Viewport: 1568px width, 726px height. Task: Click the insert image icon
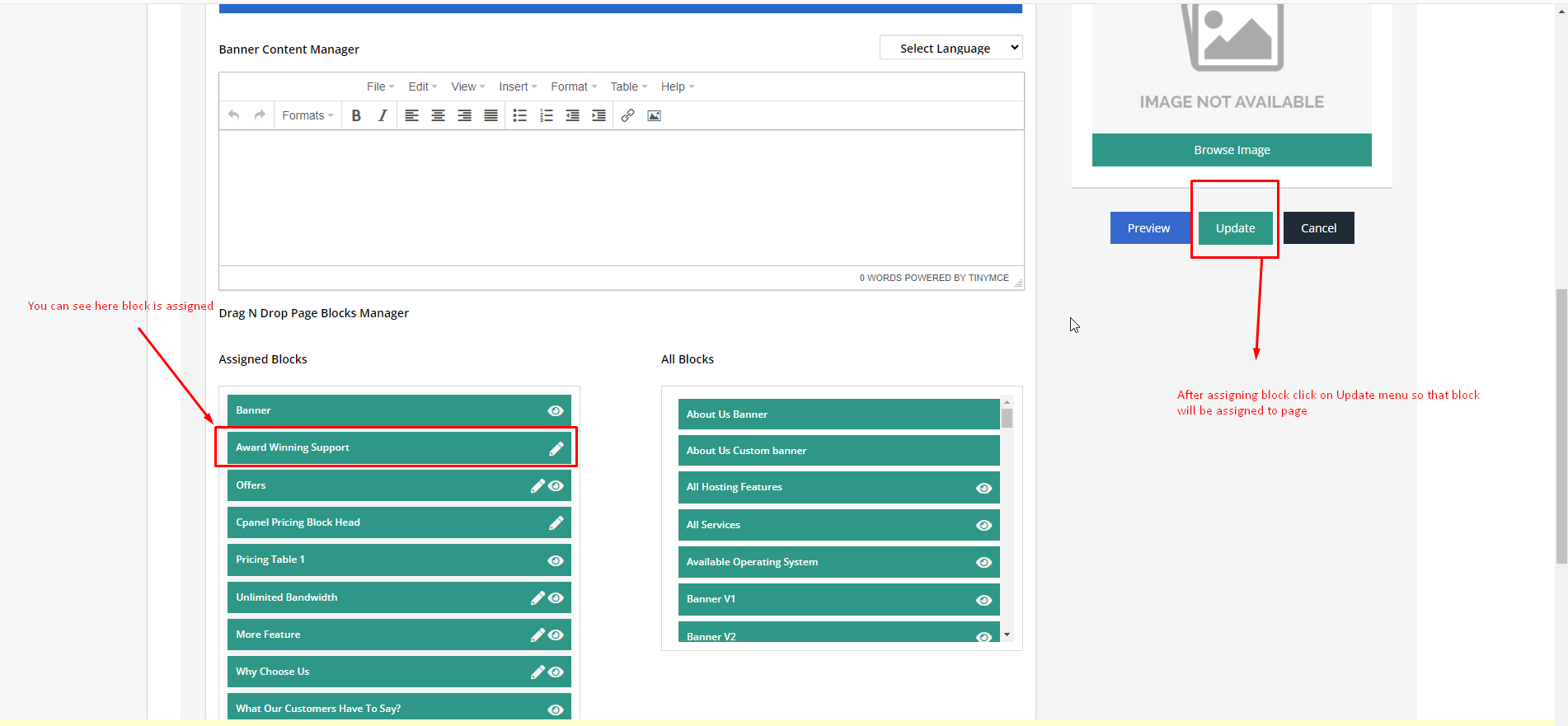654,116
